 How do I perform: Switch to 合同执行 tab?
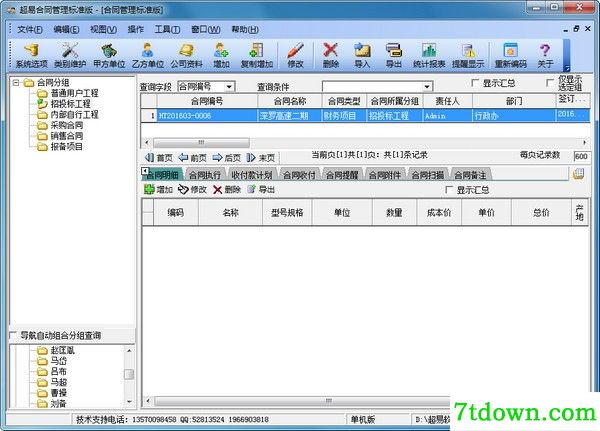pos(205,175)
